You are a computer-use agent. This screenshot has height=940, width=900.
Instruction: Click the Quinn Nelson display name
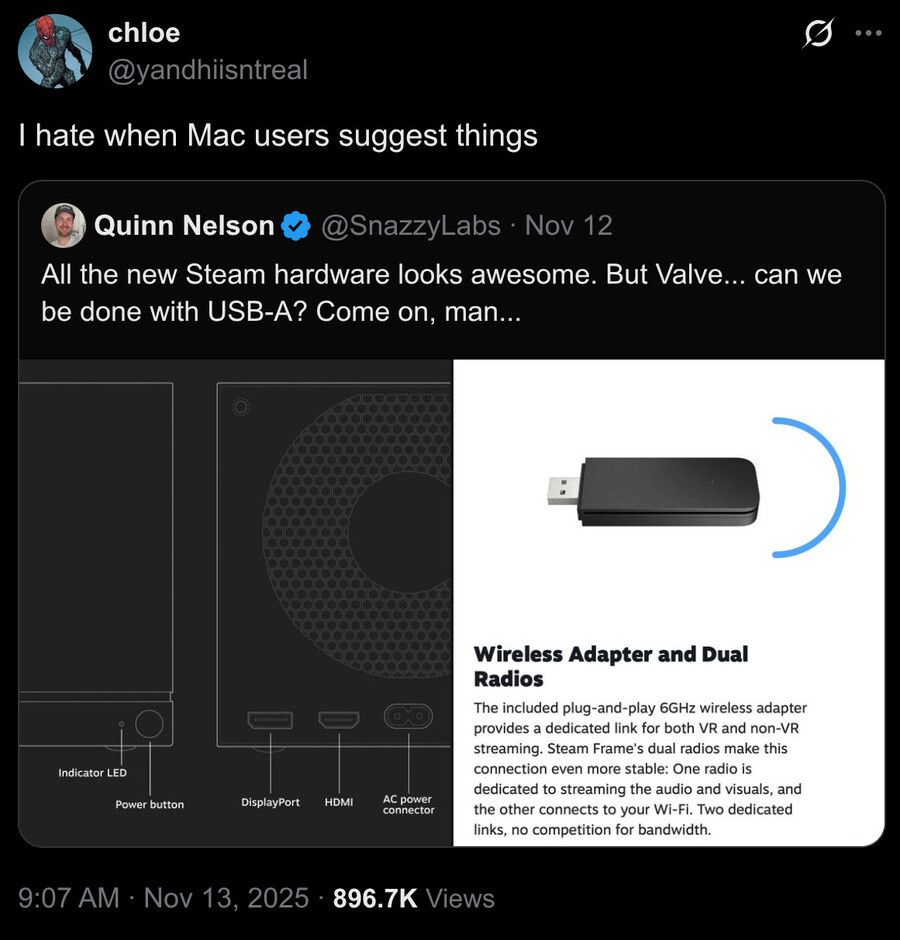pos(184,226)
